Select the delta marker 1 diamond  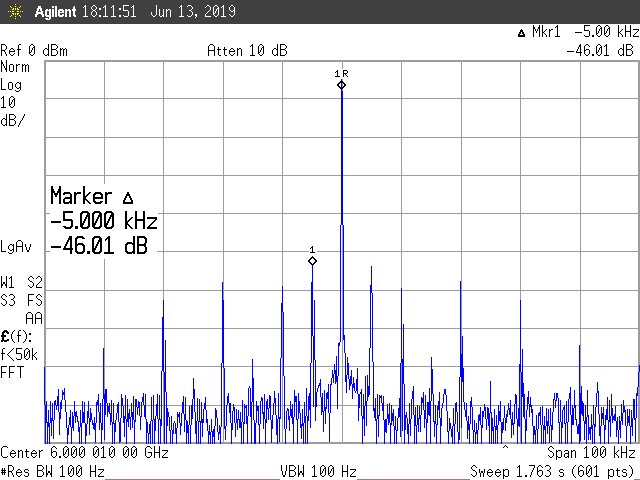pyautogui.click(x=312, y=261)
